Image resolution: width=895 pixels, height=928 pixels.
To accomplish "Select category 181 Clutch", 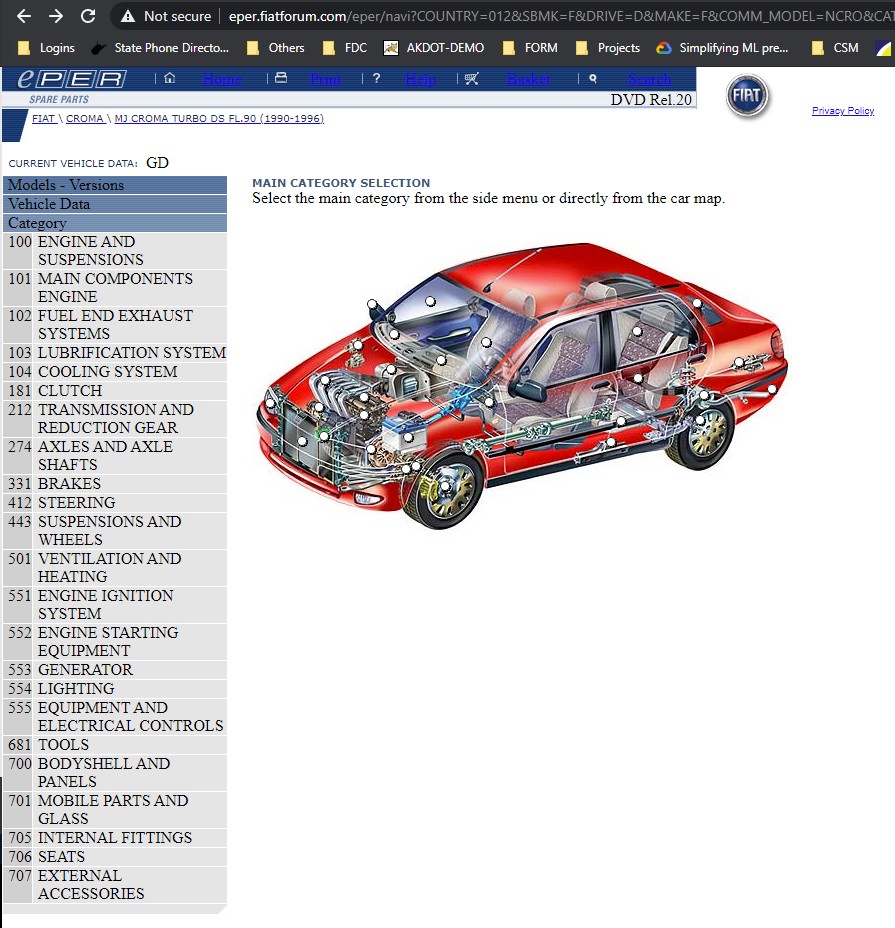I will click(115, 391).
